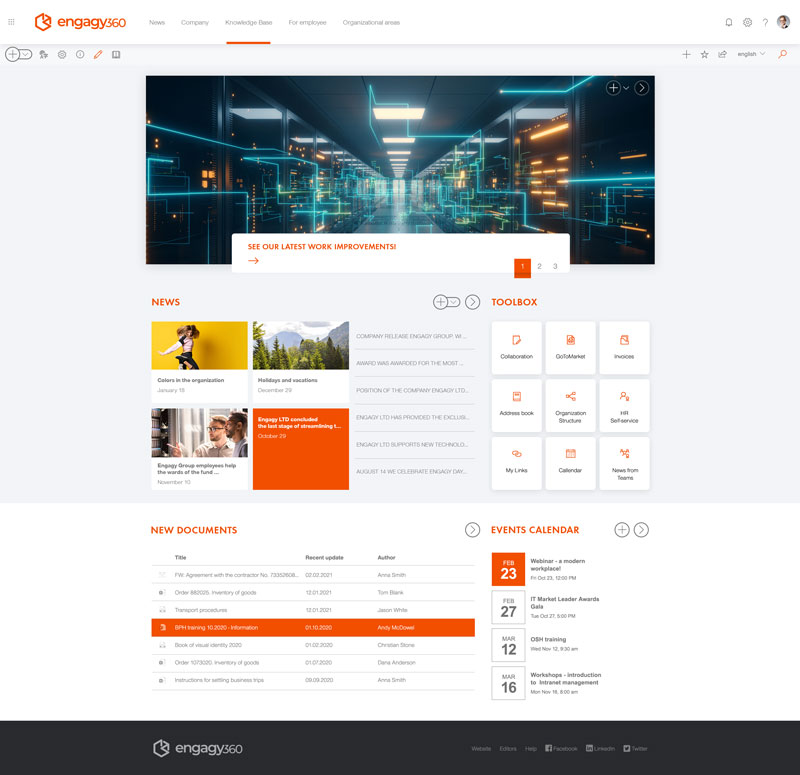Open the BPH training 10.2020 document row
Screen dimensions: 800x775
pos(312,627)
